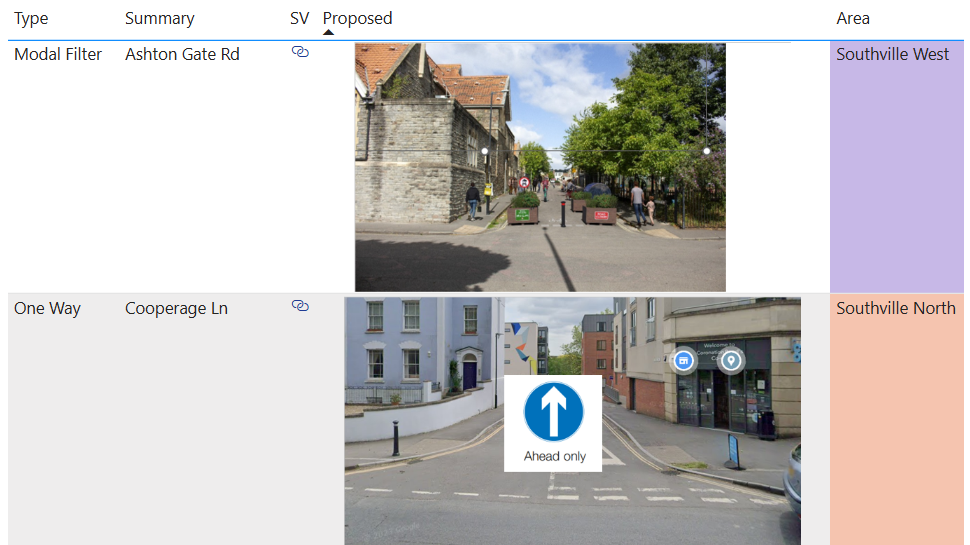Open the link icon for Ashton Gate Rd

(x=300, y=51)
